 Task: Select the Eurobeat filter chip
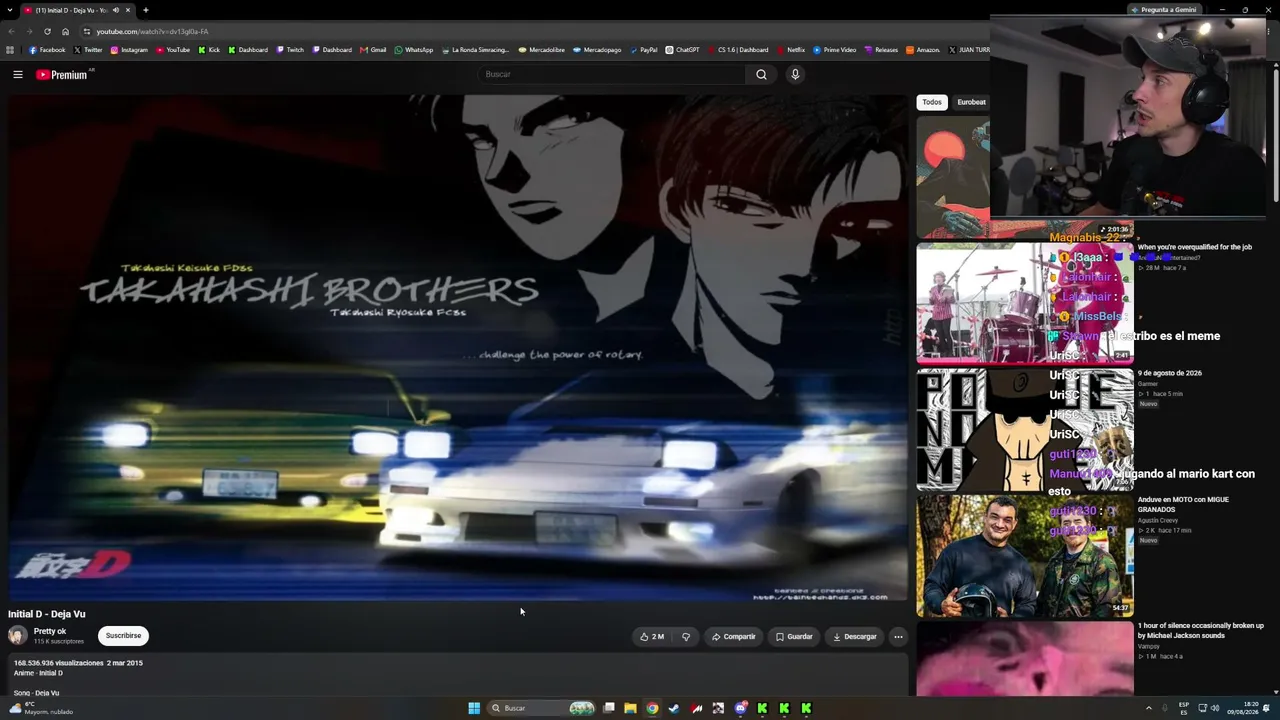point(971,102)
